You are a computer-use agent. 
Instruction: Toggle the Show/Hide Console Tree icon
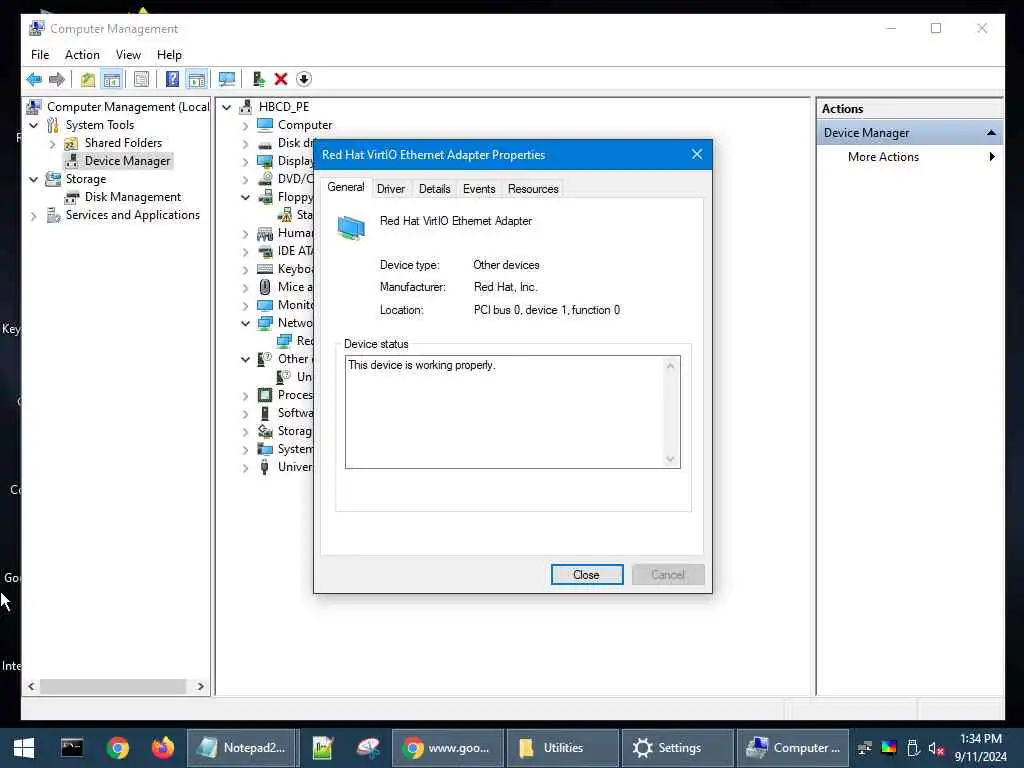pyautogui.click(x=112, y=79)
